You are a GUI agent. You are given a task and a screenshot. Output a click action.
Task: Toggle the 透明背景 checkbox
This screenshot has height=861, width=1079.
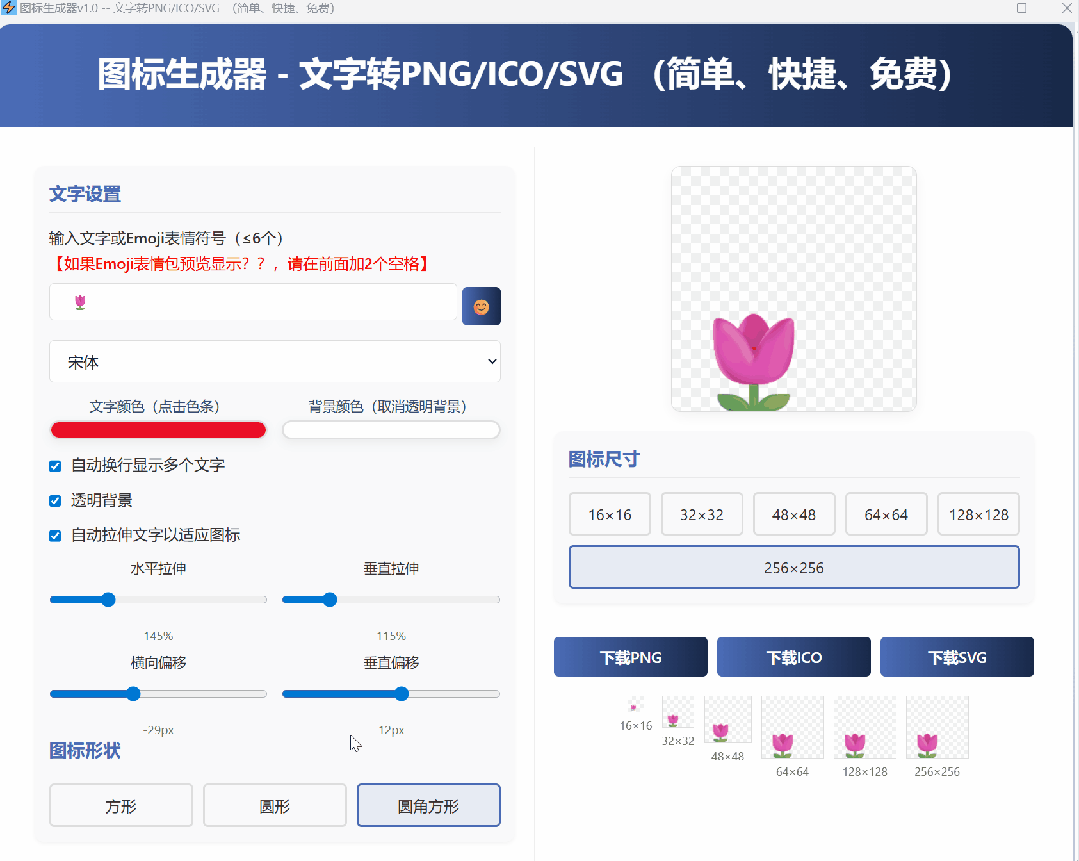(55, 500)
